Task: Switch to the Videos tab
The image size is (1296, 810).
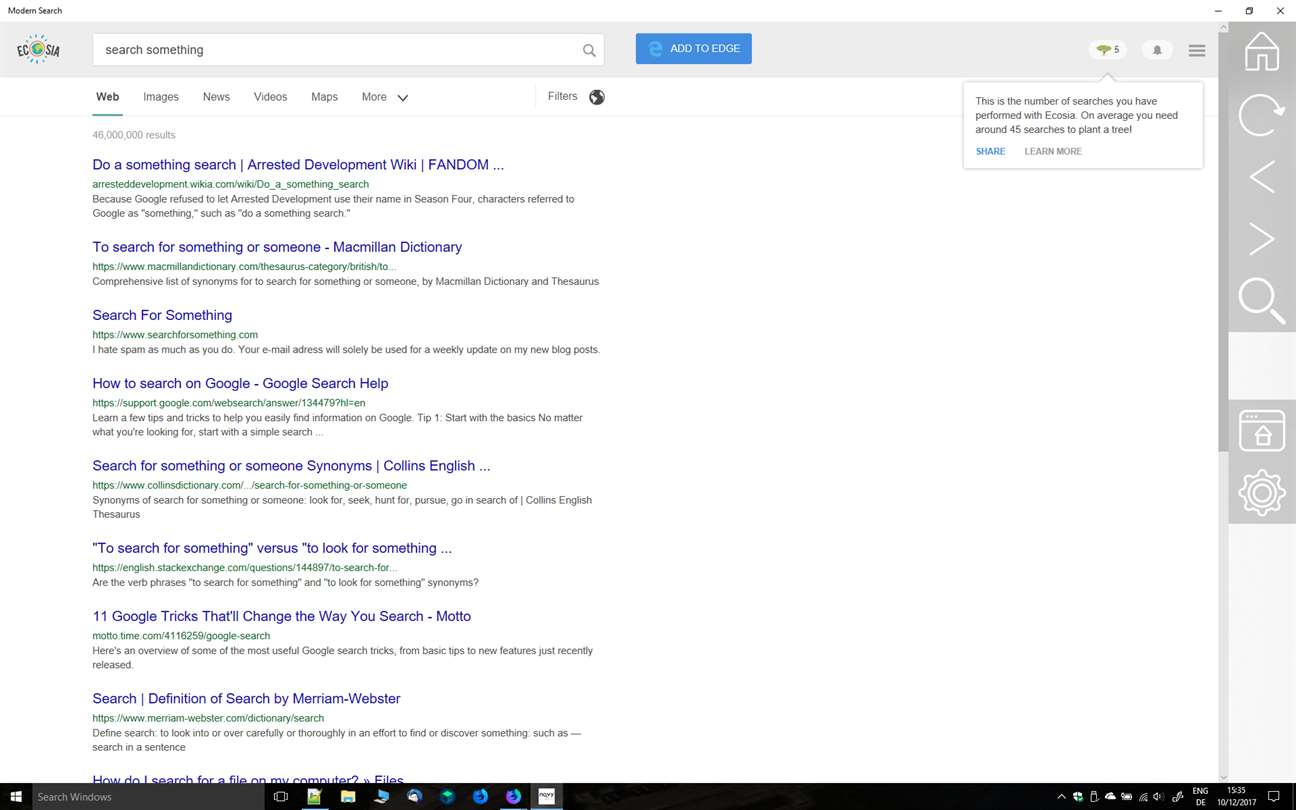Action: click(x=270, y=97)
